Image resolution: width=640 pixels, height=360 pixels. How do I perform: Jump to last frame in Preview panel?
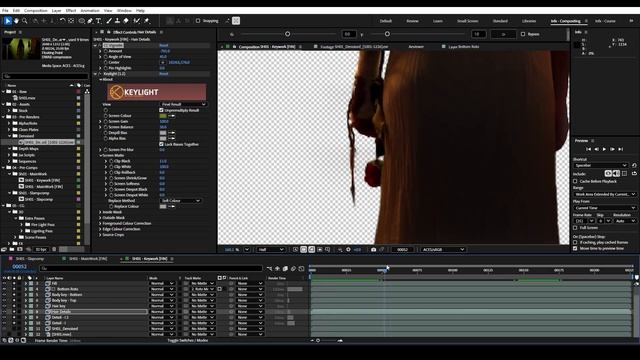(x=620, y=149)
